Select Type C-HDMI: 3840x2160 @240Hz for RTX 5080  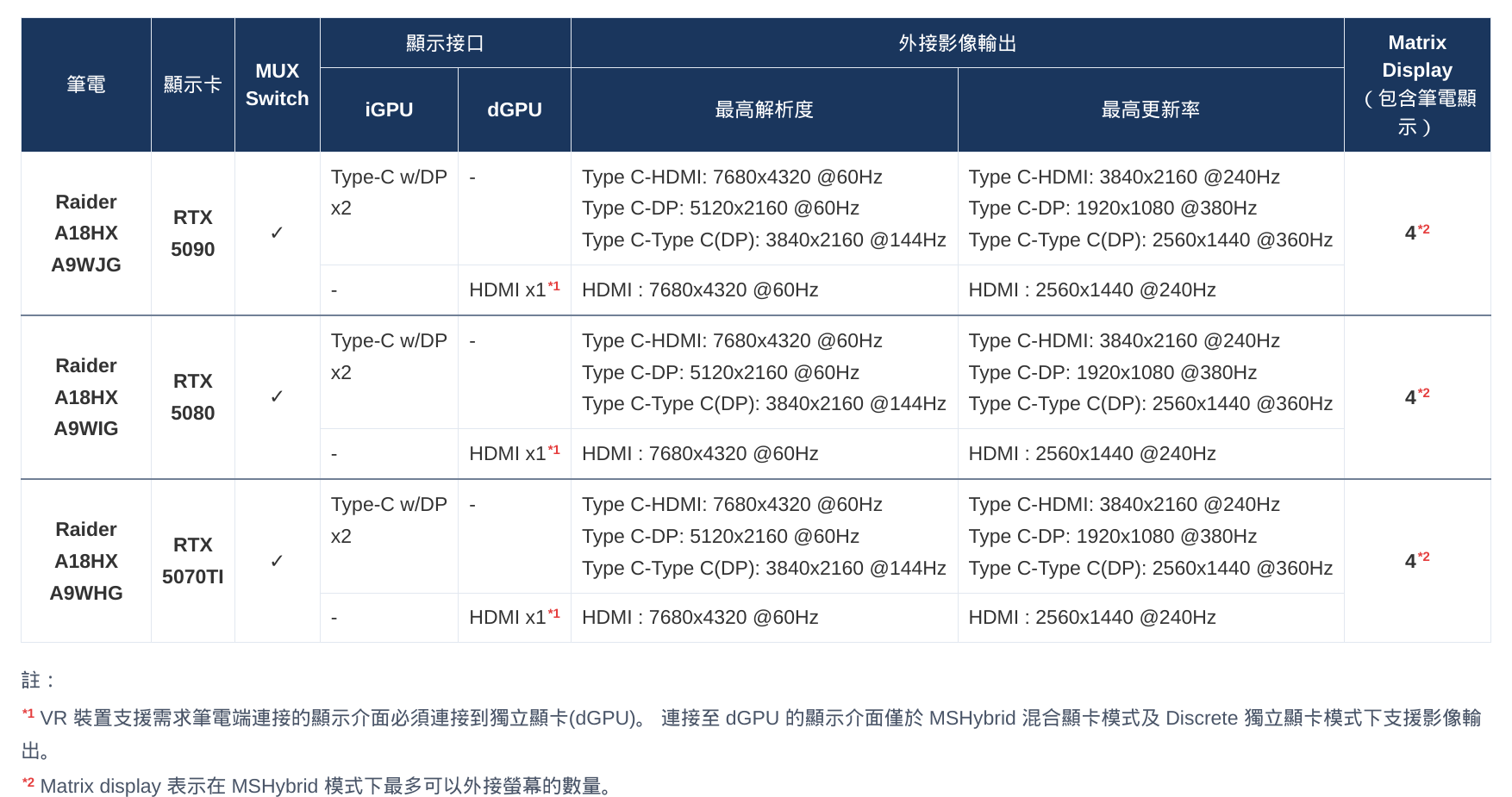(x=1124, y=340)
